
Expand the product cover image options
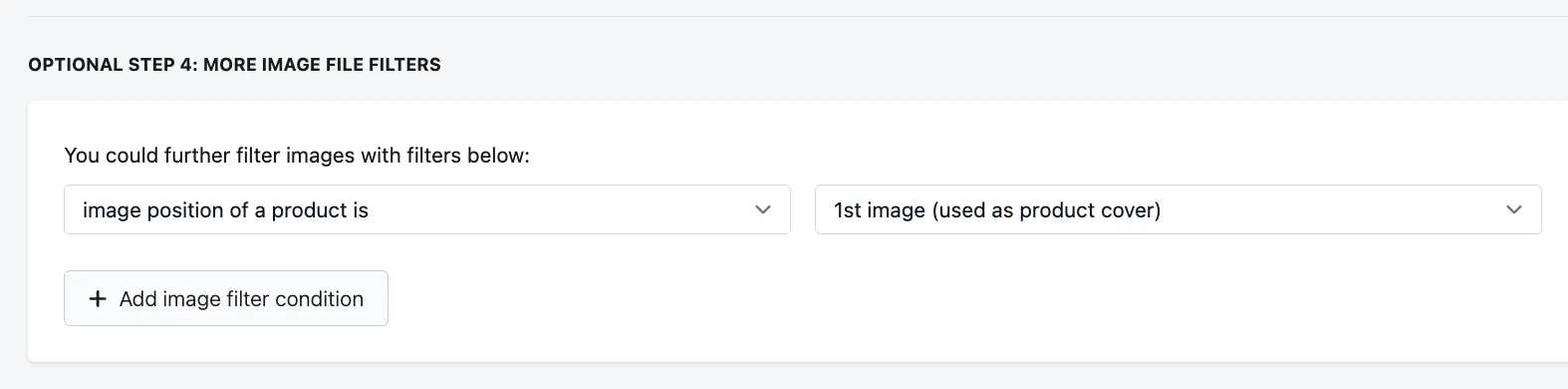coord(1178,209)
